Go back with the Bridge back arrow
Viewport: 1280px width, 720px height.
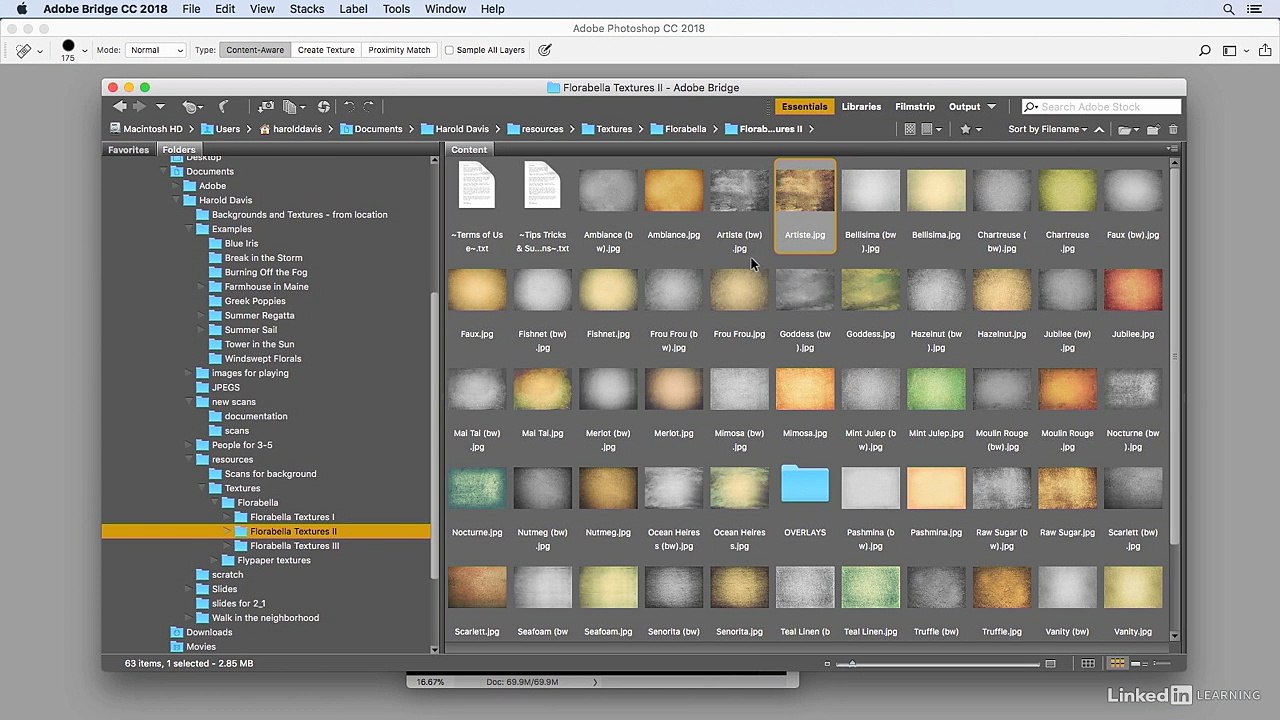coord(120,107)
